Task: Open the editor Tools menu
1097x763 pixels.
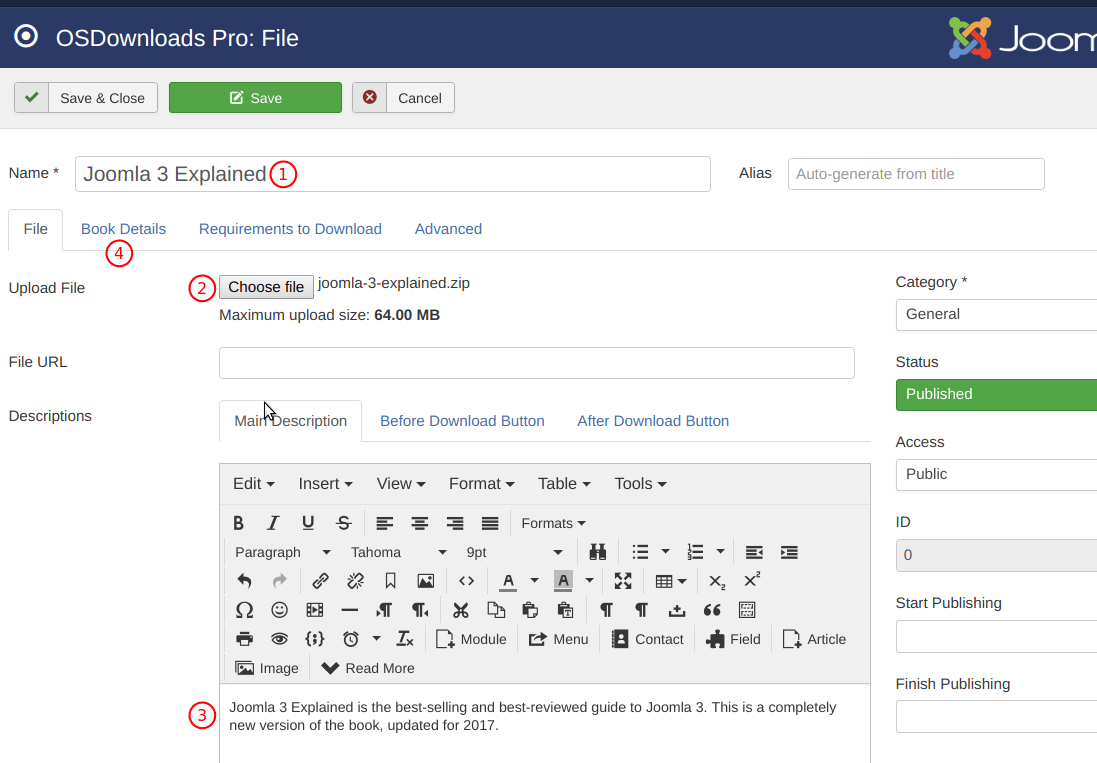Action: point(640,483)
